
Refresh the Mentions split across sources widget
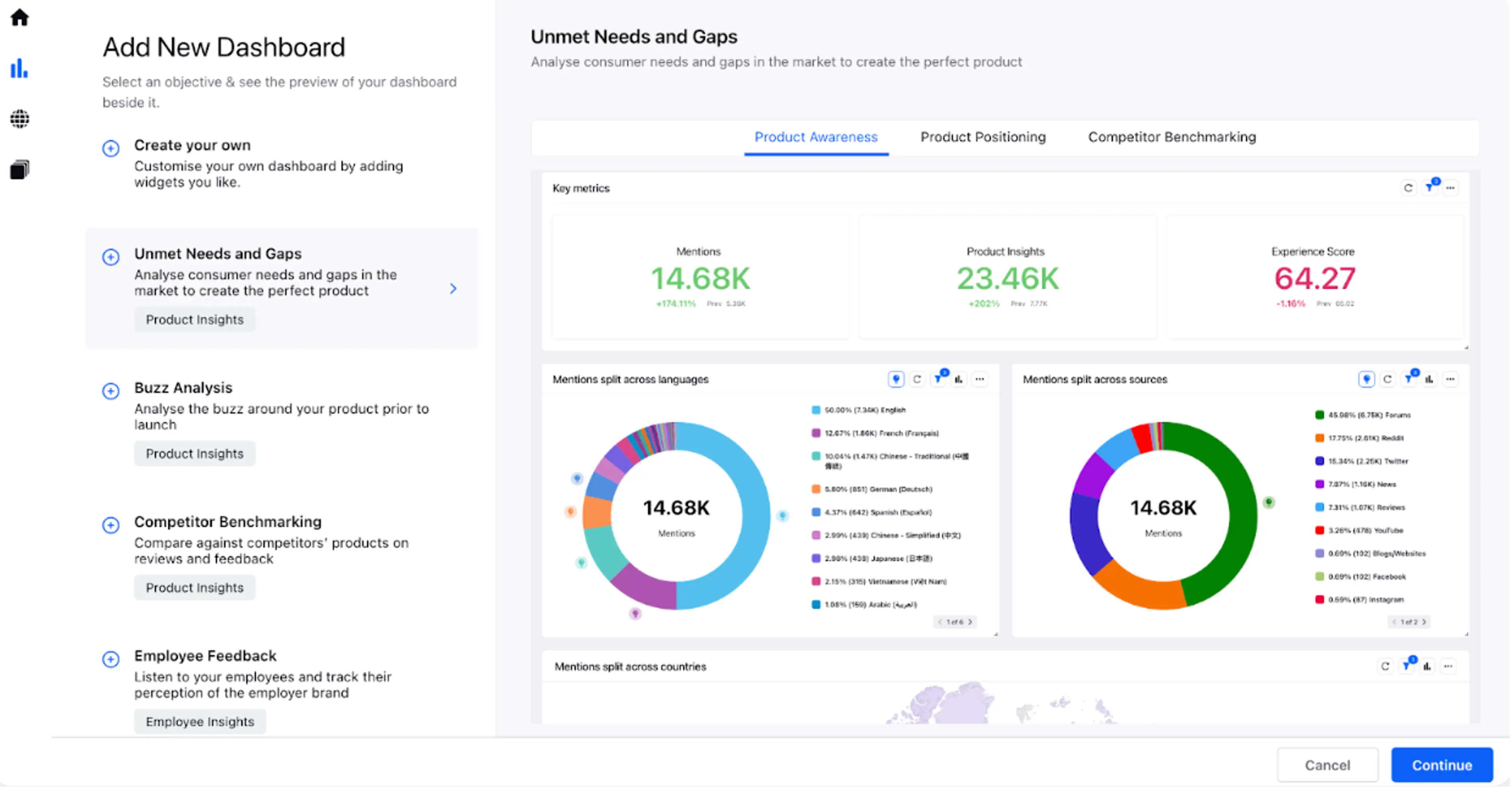pyautogui.click(x=1388, y=379)
